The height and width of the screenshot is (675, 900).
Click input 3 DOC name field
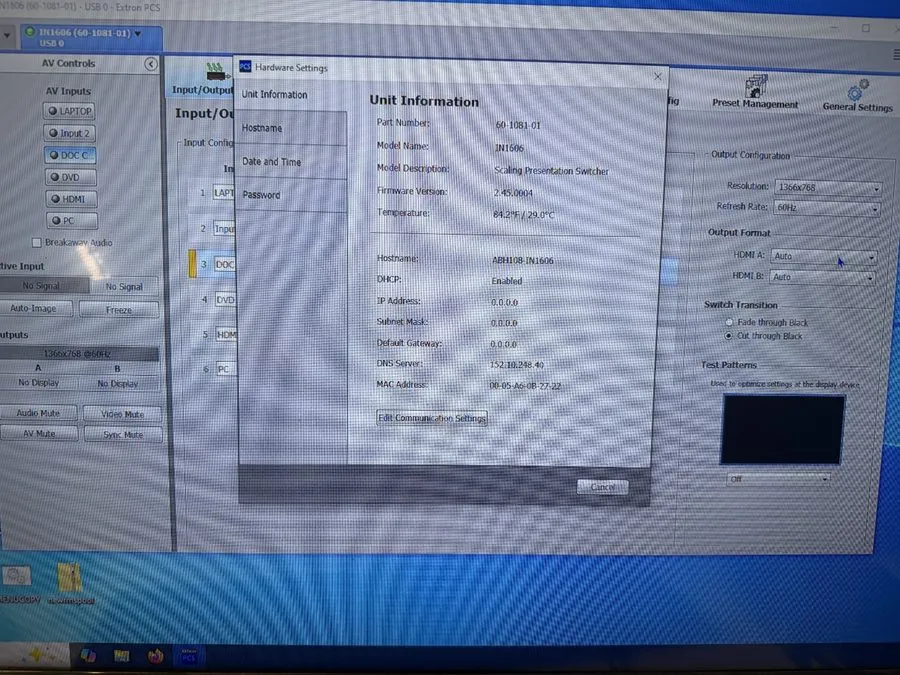click(x=224, y=264)
